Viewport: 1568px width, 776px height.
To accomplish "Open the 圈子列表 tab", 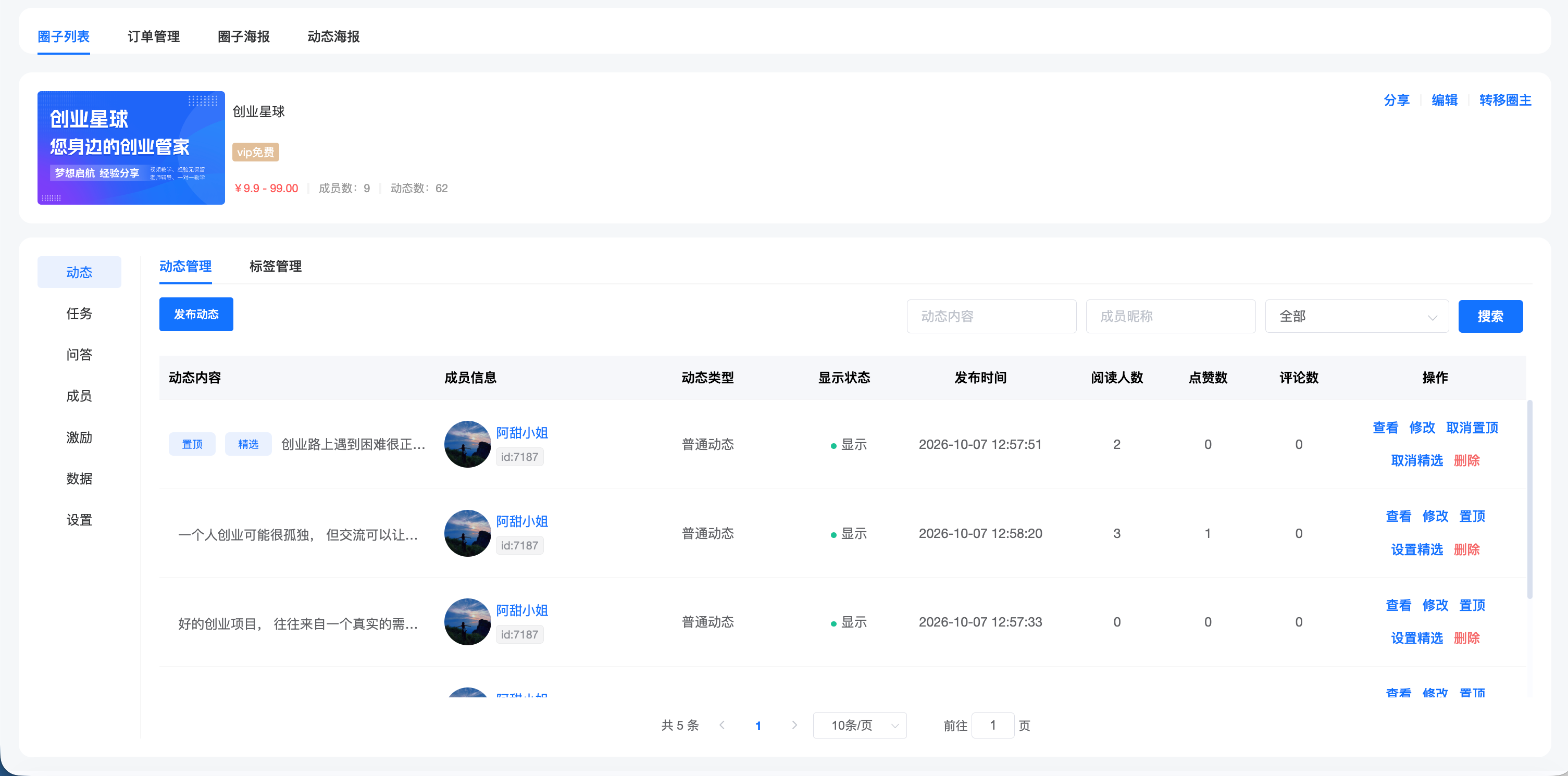I will [x=64, y=36].
